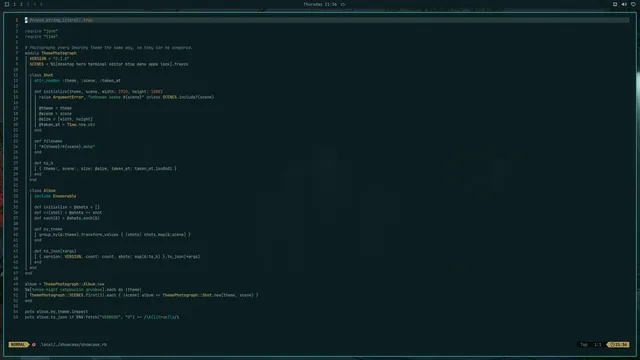Click the Thursday 21:36 clock
This screenshot has height=360, width=640.
[x=320, y=4]
